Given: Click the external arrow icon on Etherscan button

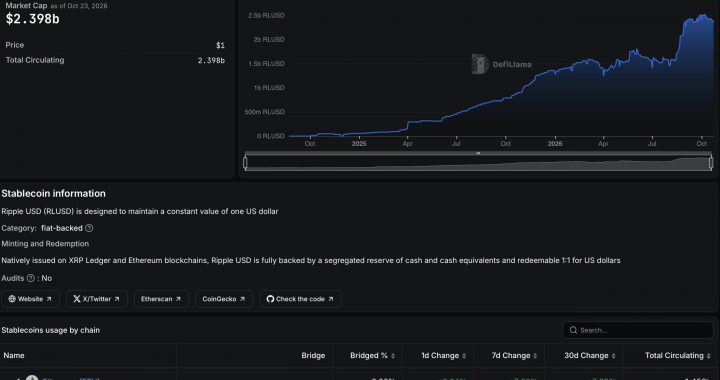Looking at the screenshot, I should [178, 299].
